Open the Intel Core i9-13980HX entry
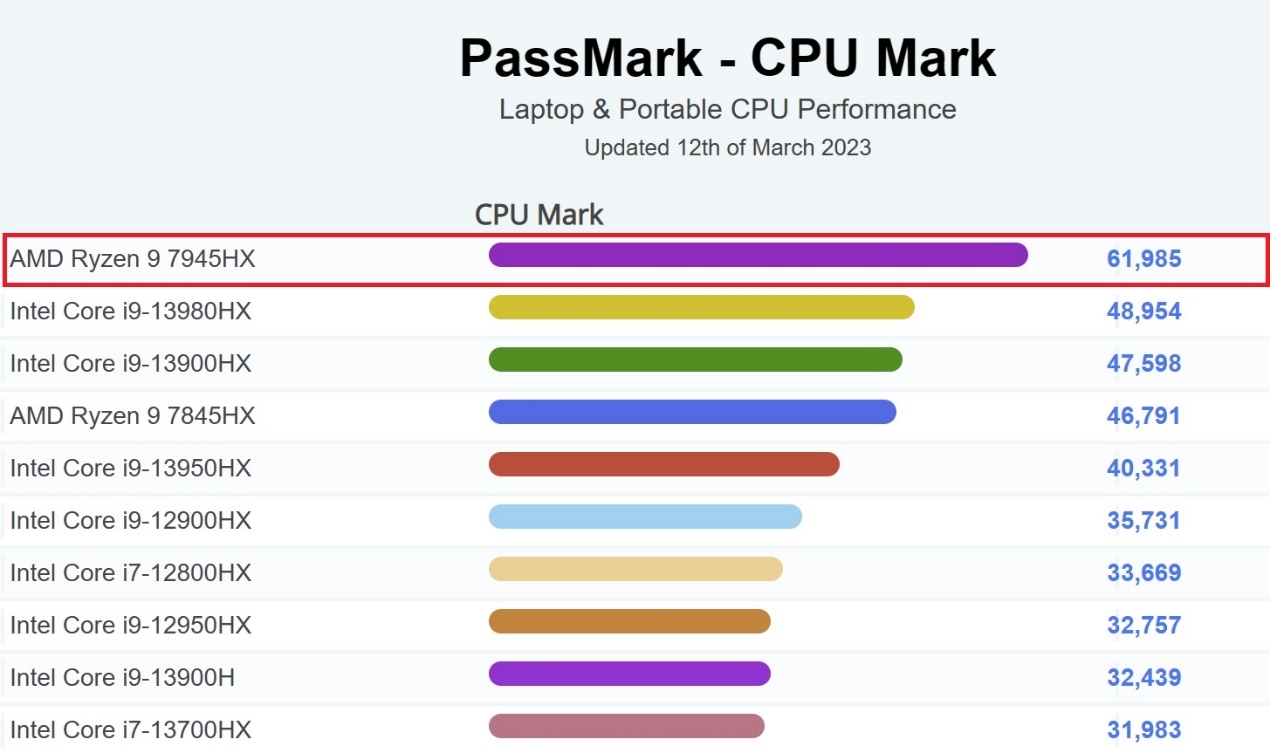The height and width of the screenshot is (753, 1270). [131, 311]
